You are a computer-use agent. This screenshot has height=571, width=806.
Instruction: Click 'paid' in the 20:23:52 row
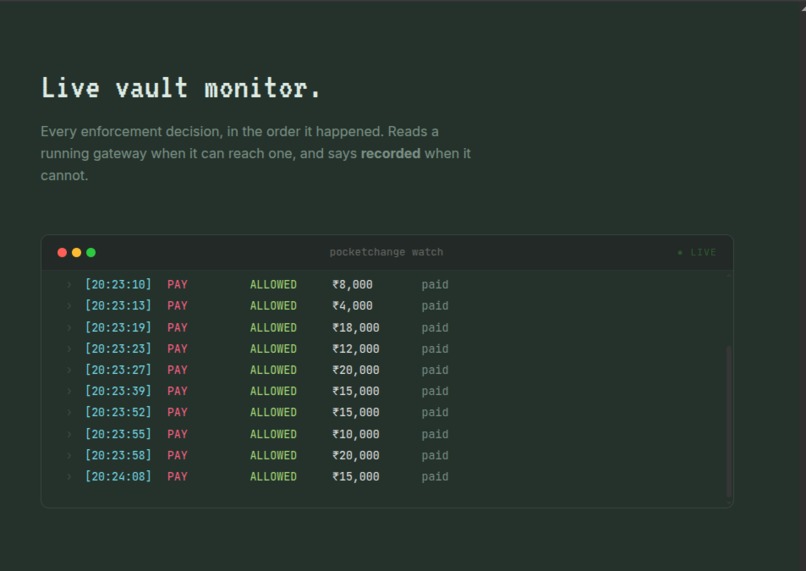435,412
